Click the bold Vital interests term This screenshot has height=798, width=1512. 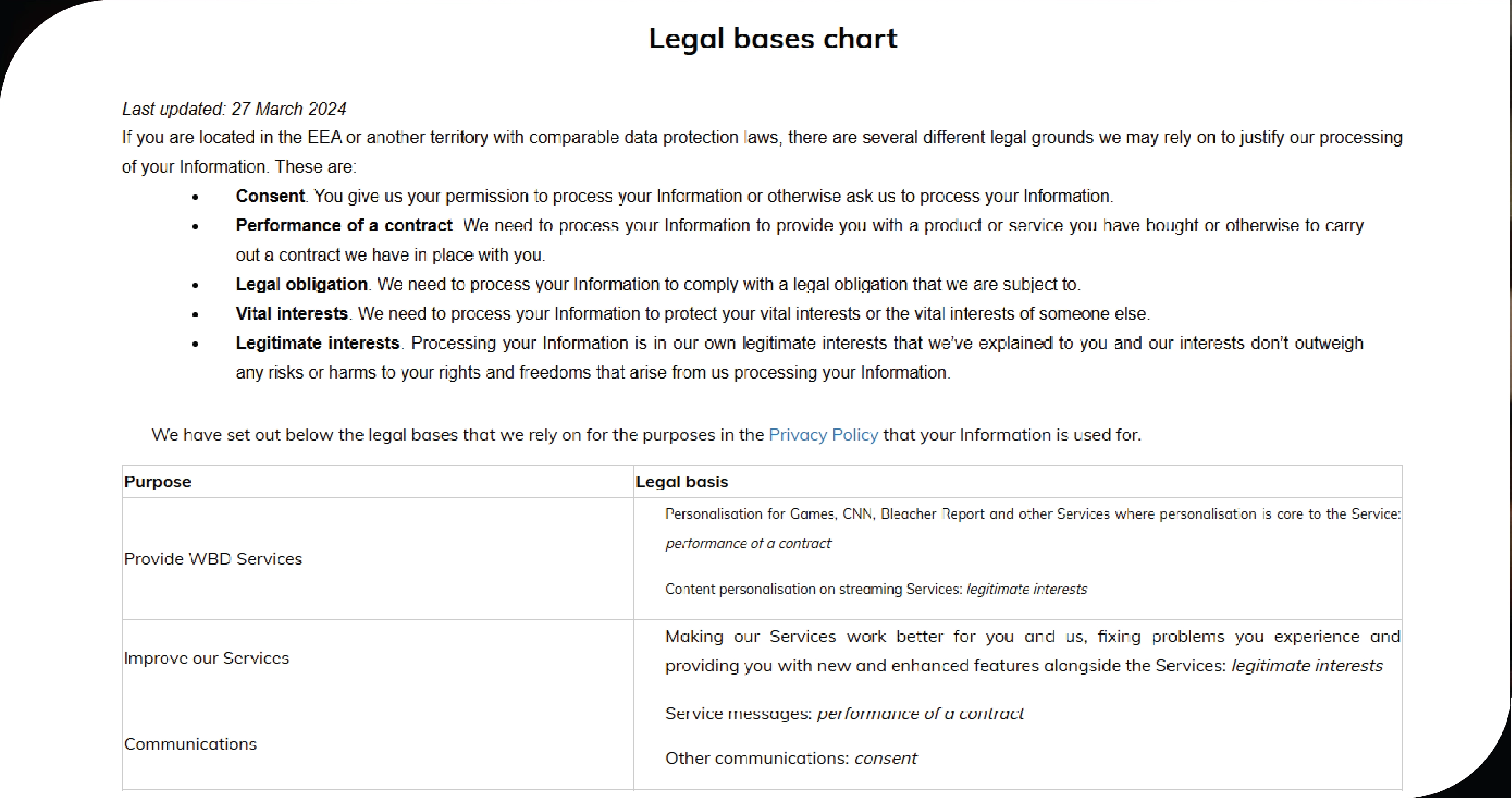coord(292,313)
